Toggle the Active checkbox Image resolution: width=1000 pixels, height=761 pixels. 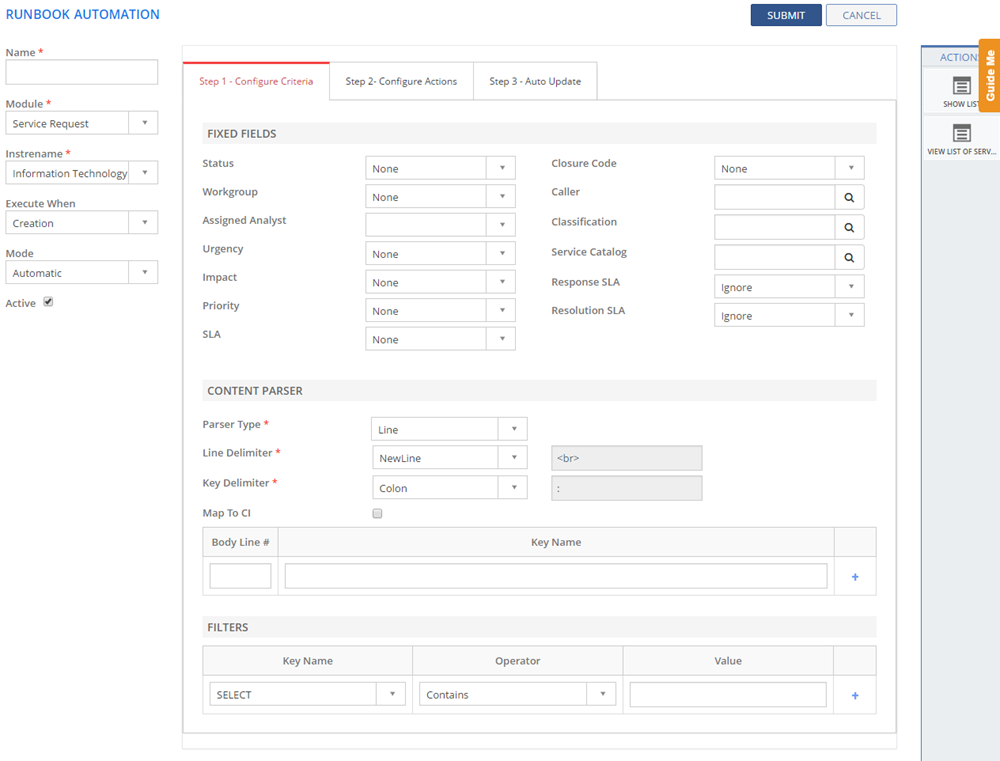click(48, 302)
